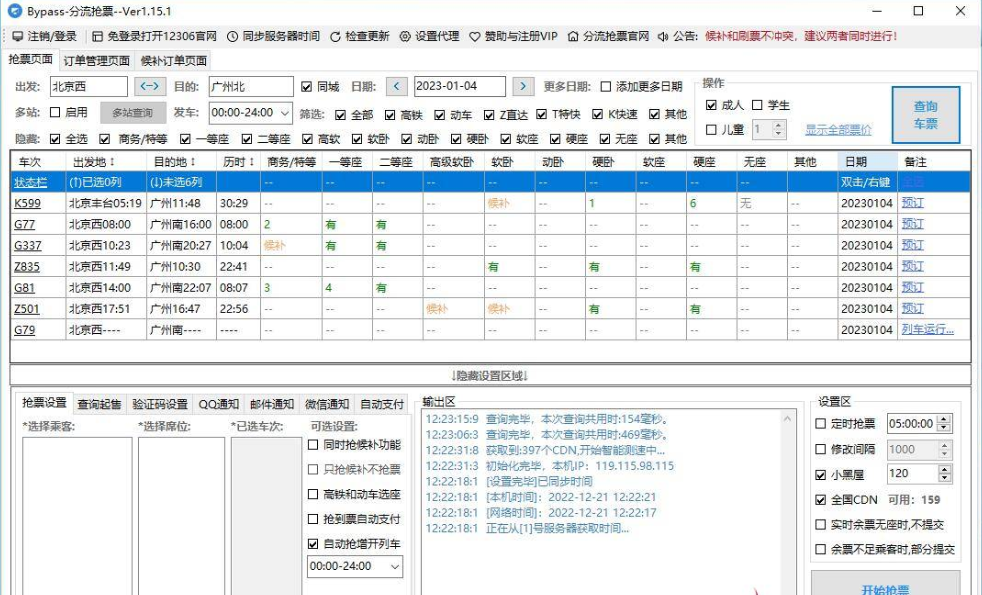Click 预订 link for K599
982x595 pixels.
point(912,203)
